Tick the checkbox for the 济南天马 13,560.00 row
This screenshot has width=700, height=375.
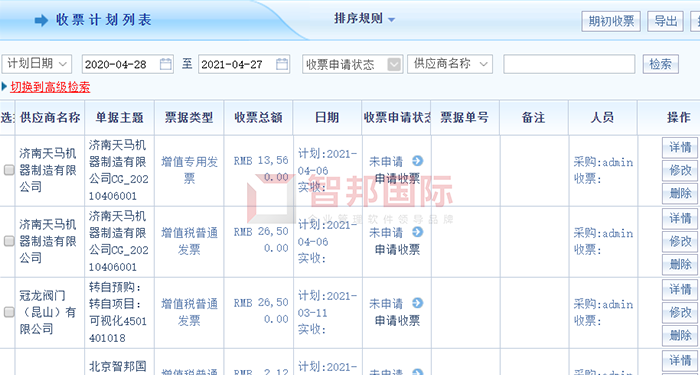(x=9, y=170)
